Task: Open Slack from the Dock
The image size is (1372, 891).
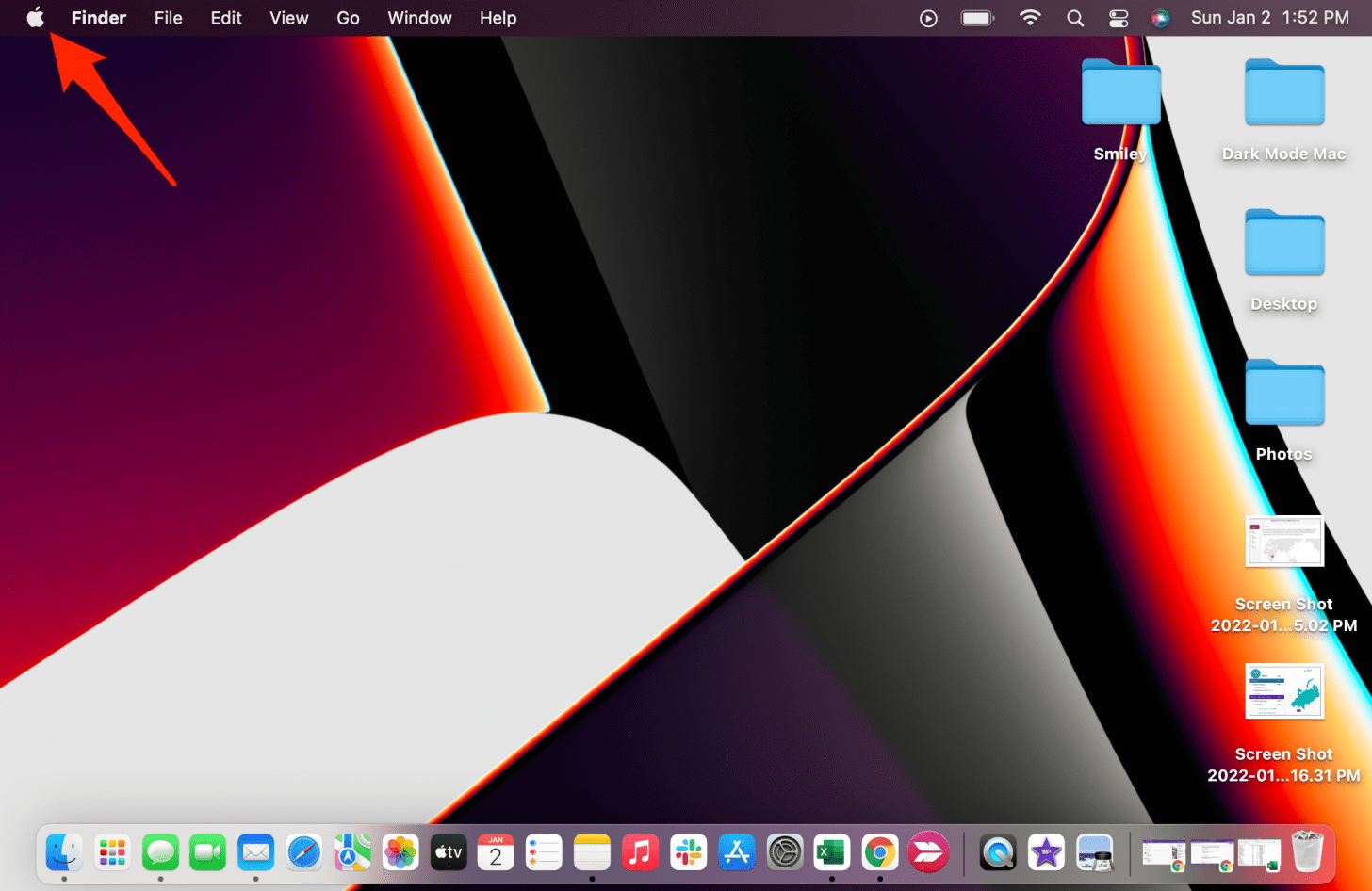Action: tap(688, 853)
